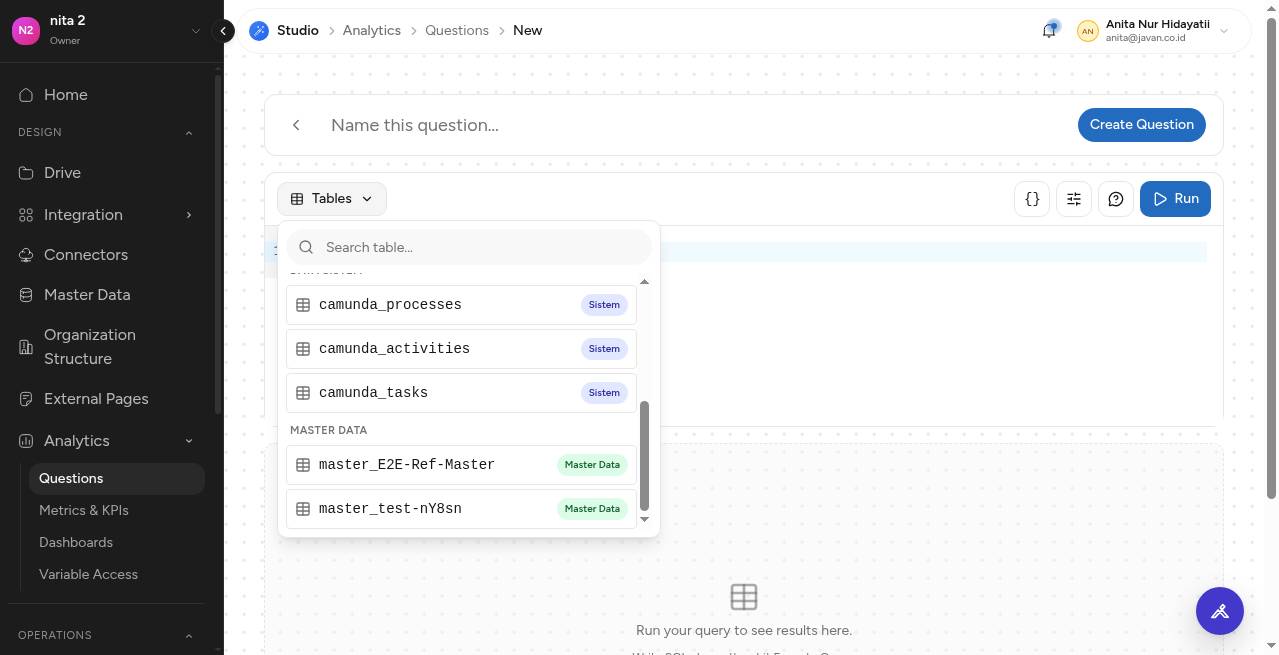Image resolution: width=1279 pixels, height=655 pixels.
Task: Select the camunda_tasks table
Action: 461,393
